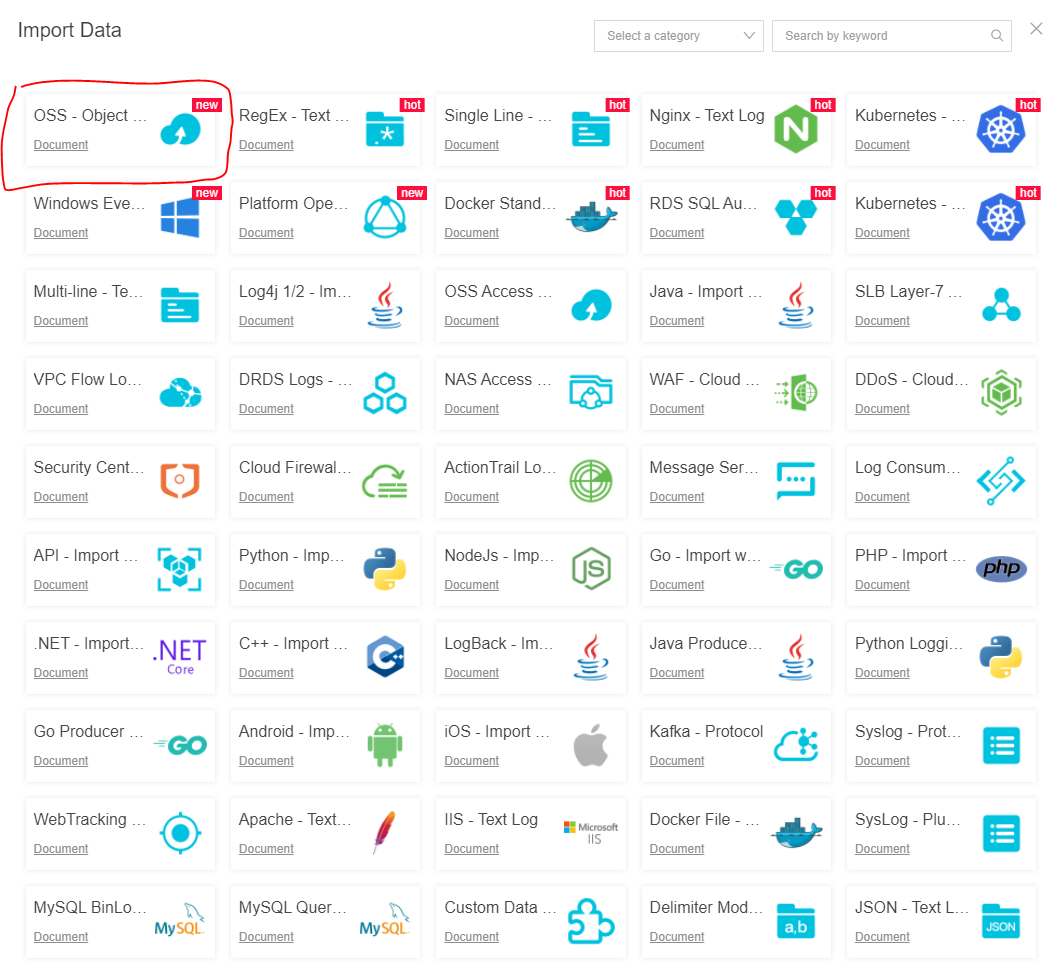Click the .NET Core logo
Image resolution: width=1062 pixels, height=978 pixels.
(x=180, y=656)
